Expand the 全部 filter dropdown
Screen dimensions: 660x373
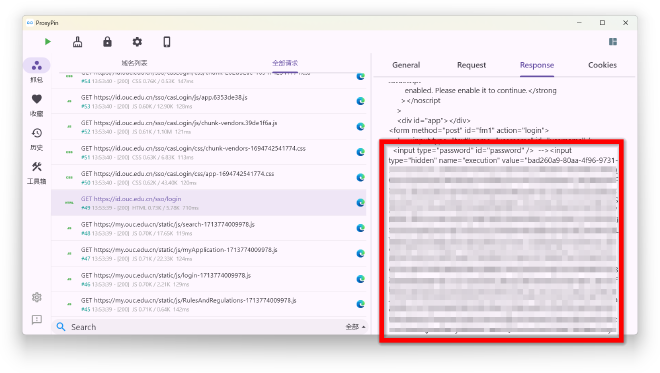[355, 327]
